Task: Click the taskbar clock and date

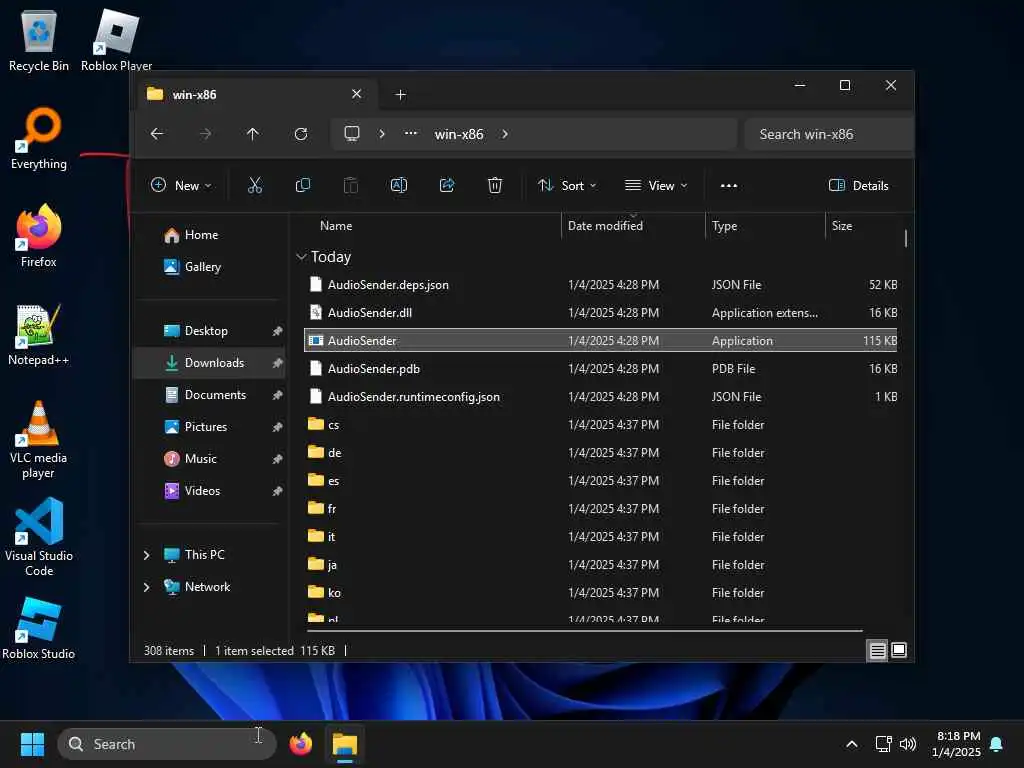Action: click(x=956, y=744)
